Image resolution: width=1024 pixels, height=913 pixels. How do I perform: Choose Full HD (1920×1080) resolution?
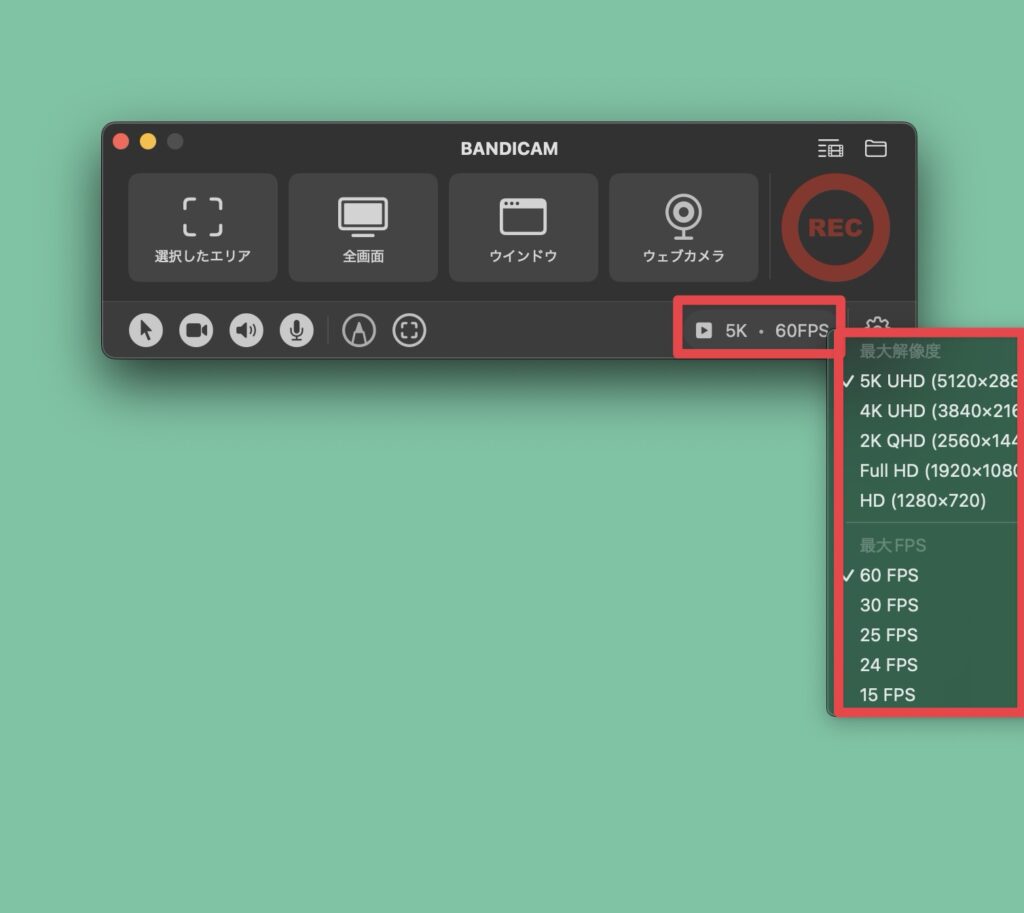937,470
